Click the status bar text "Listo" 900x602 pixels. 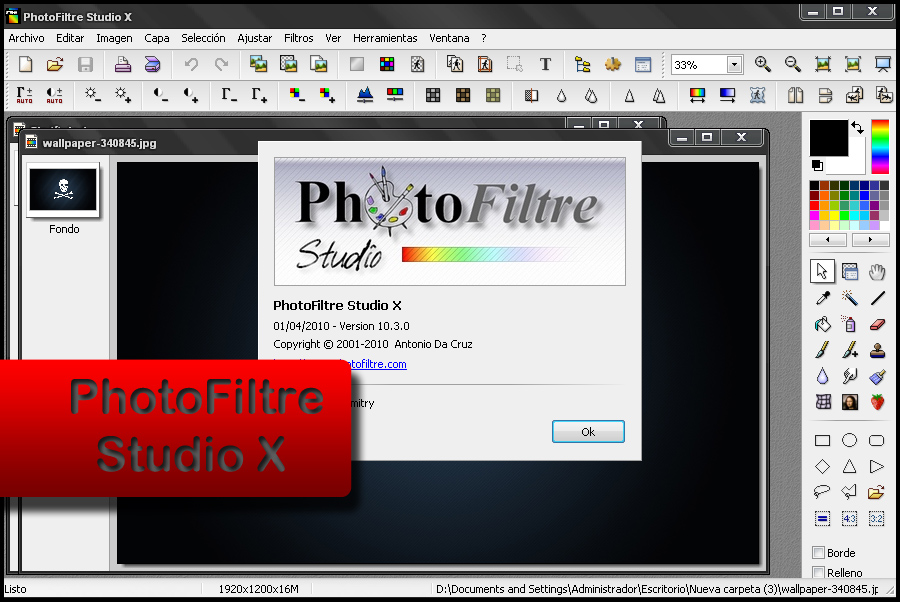(15, 589)
